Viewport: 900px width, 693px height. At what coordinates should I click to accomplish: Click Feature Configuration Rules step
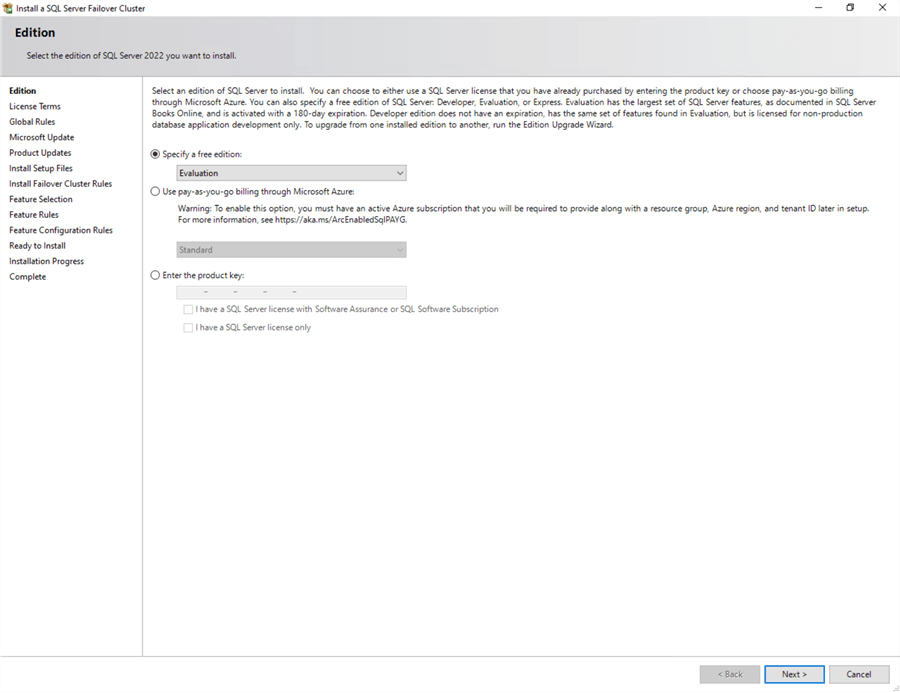point(61,230)
